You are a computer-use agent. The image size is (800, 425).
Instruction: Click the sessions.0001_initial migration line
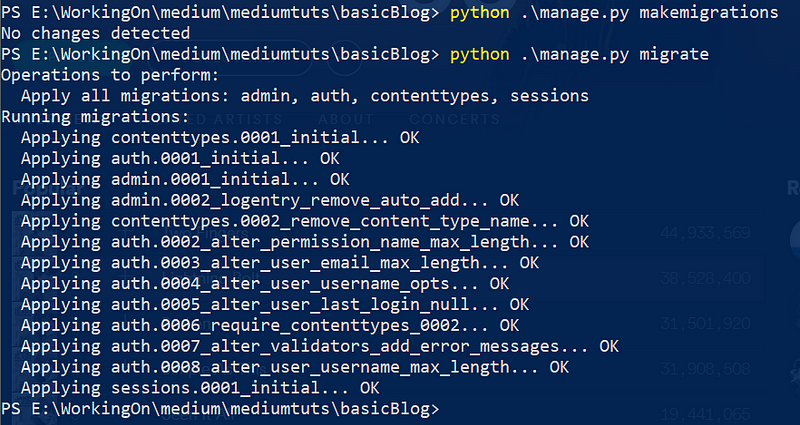click(x=200, y=388)
